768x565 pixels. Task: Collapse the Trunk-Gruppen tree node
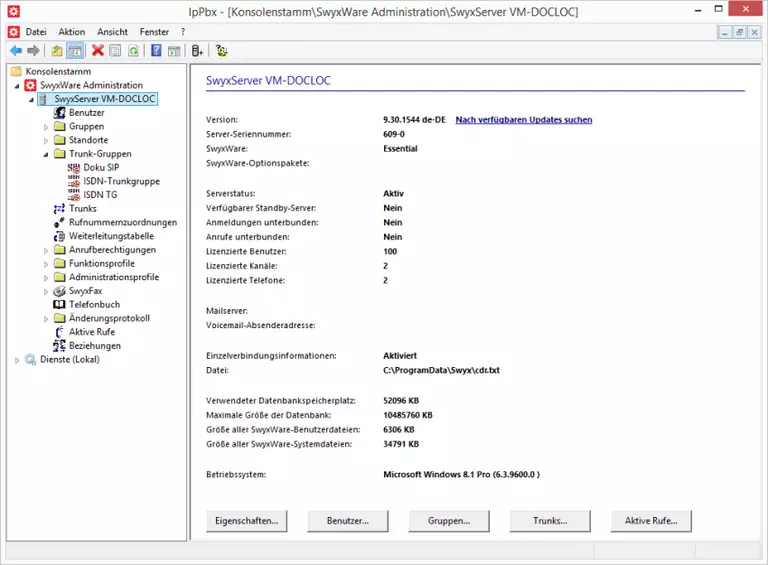pyautogui.click(x=45, y=155)
